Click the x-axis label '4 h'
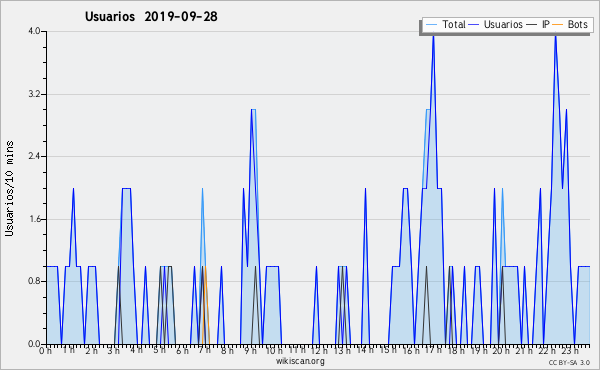Viewport: 600px width, 370px height. coord(137,350)
